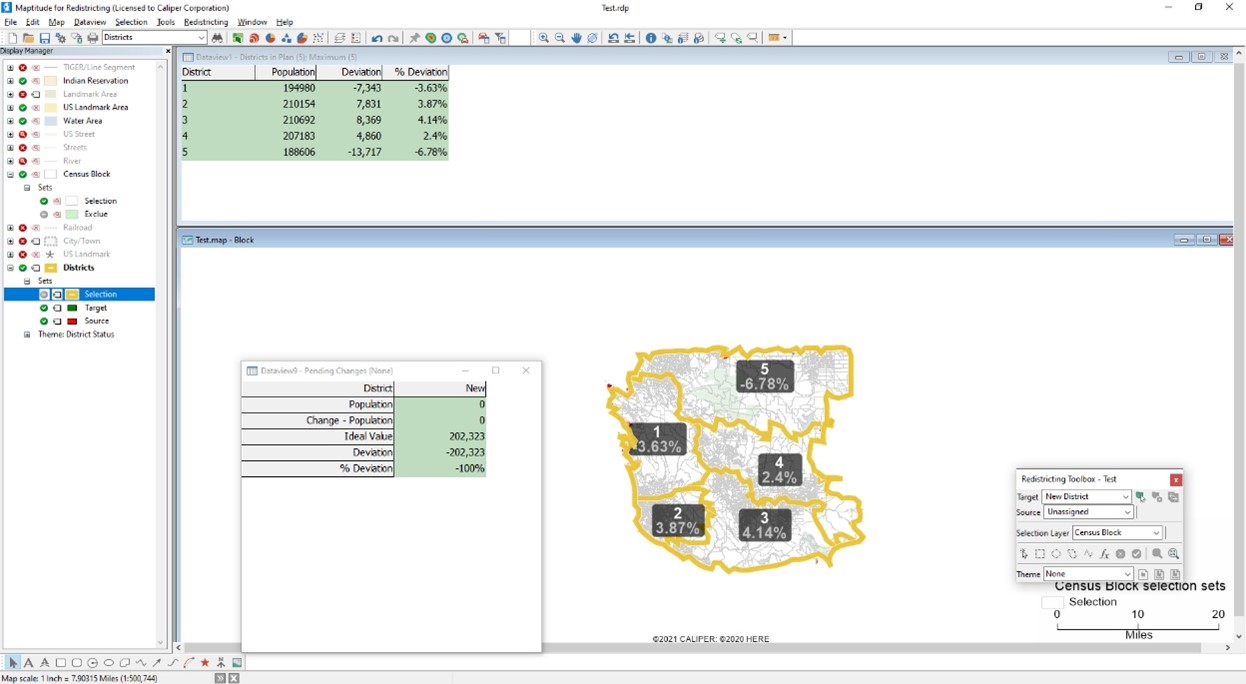Toggle visibility of the Water Area layer
Screen dimensions: 1246x684
[x=22, y=121]
